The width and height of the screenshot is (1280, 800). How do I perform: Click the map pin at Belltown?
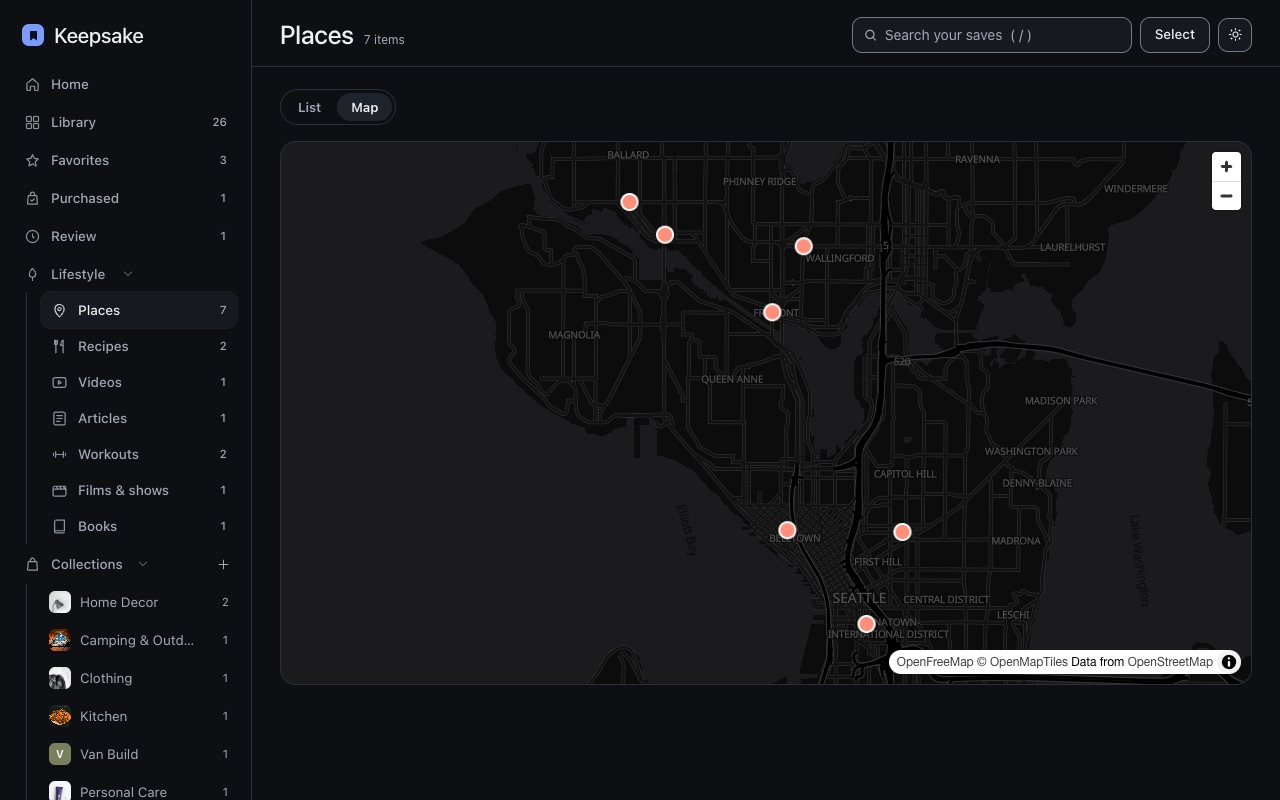[787, 530]
